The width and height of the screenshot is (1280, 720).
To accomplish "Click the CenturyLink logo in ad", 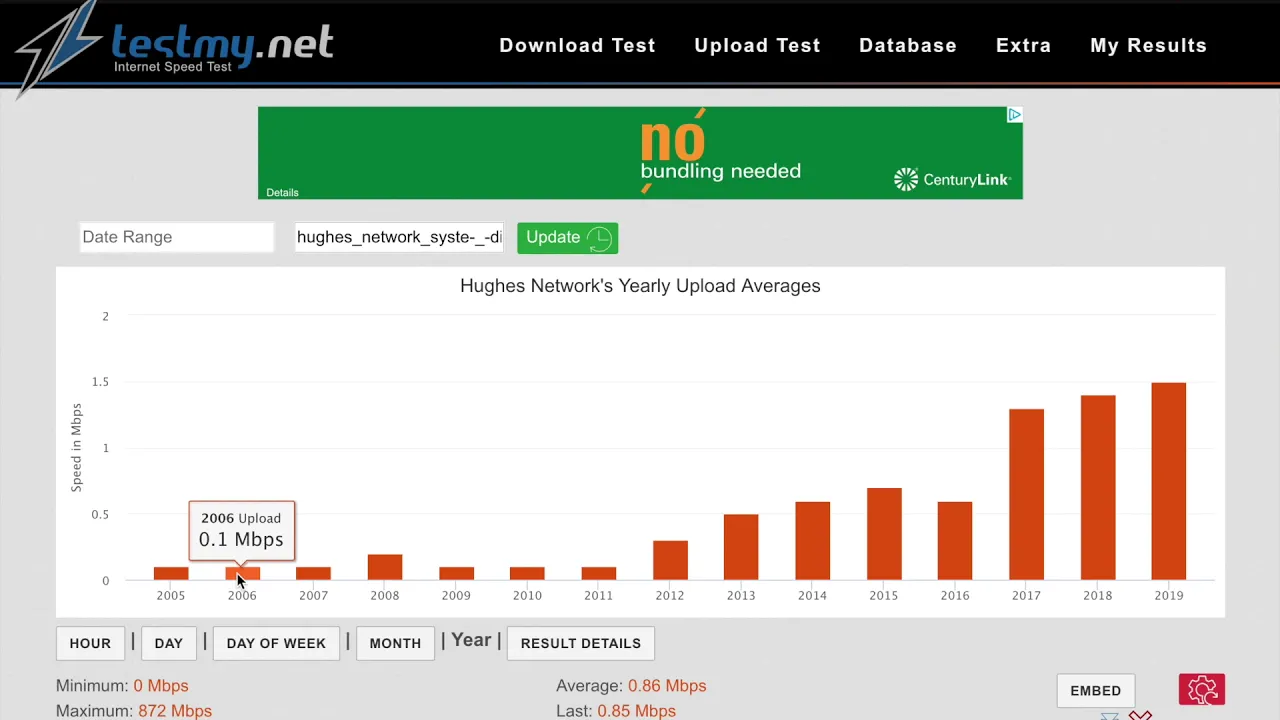I will 952,180.
